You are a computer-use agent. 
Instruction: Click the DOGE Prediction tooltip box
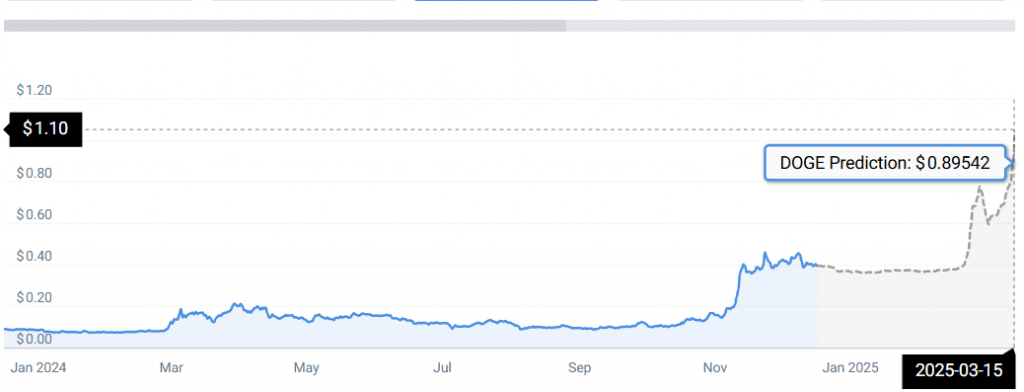click(x=886, y=163)
